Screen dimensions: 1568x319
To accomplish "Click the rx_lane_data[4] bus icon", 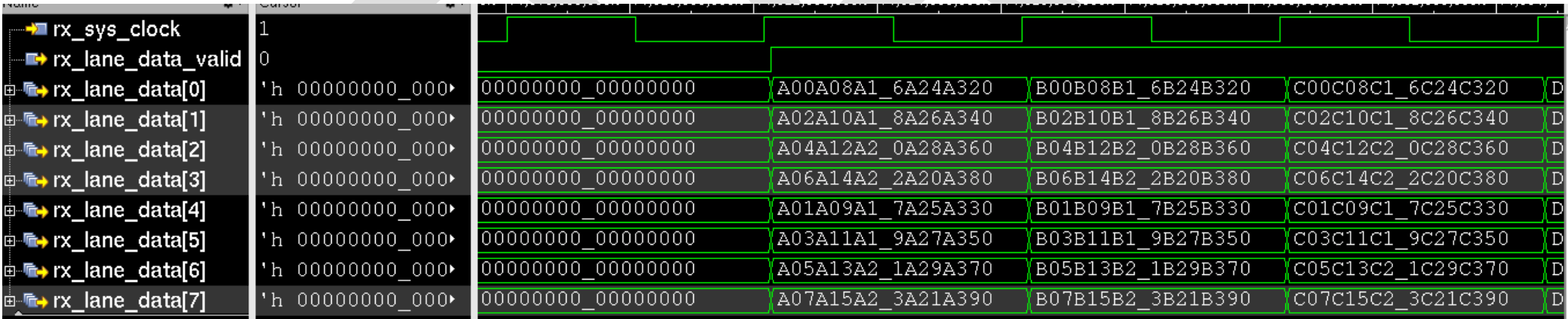I will point(36,210).
